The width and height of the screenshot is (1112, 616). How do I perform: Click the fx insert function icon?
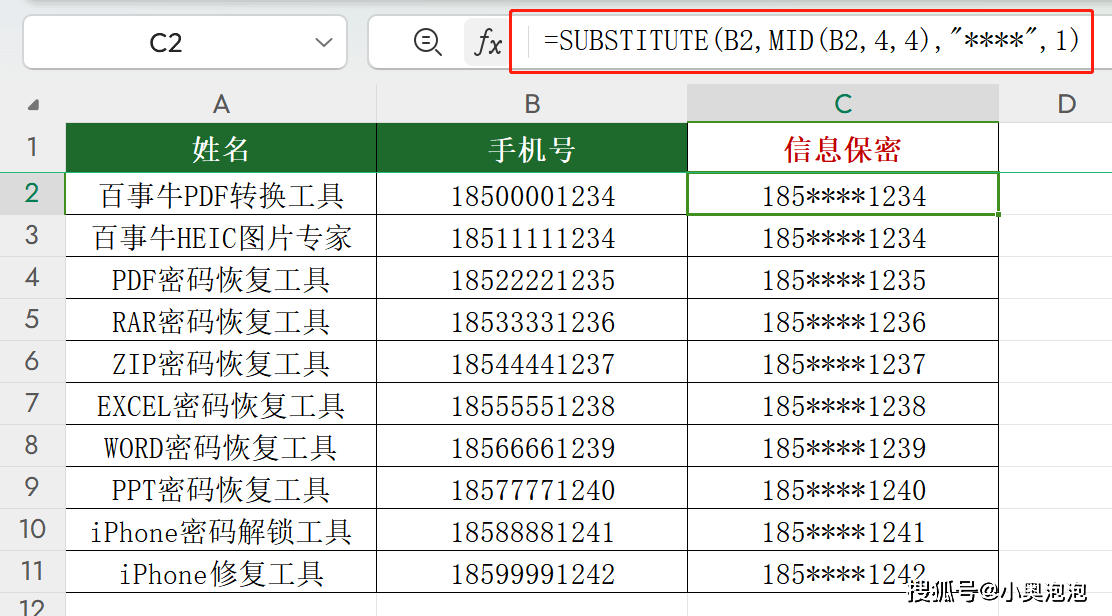tap(487, 42)
